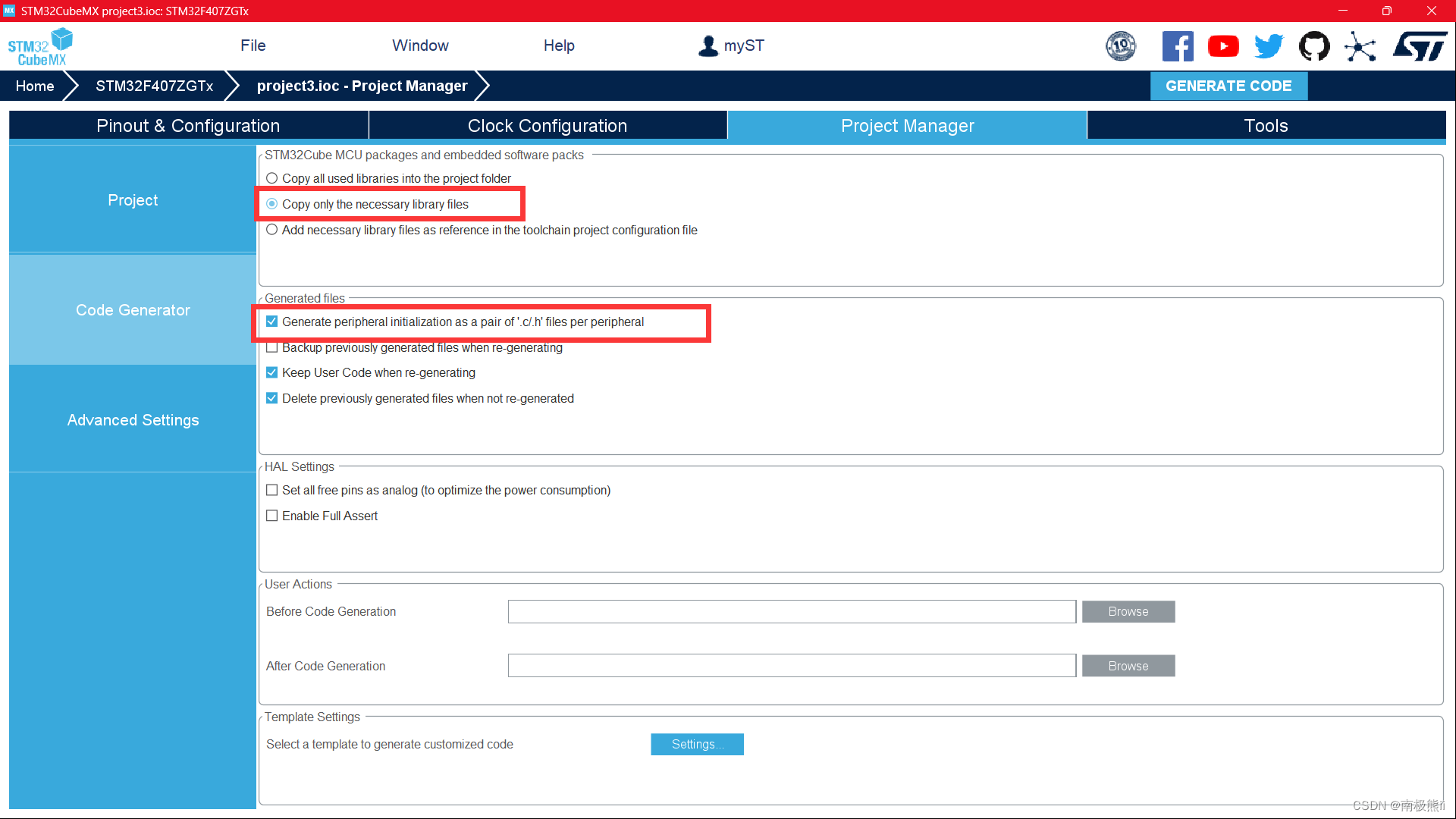Click the myST user account icon

tap(708, 46)
